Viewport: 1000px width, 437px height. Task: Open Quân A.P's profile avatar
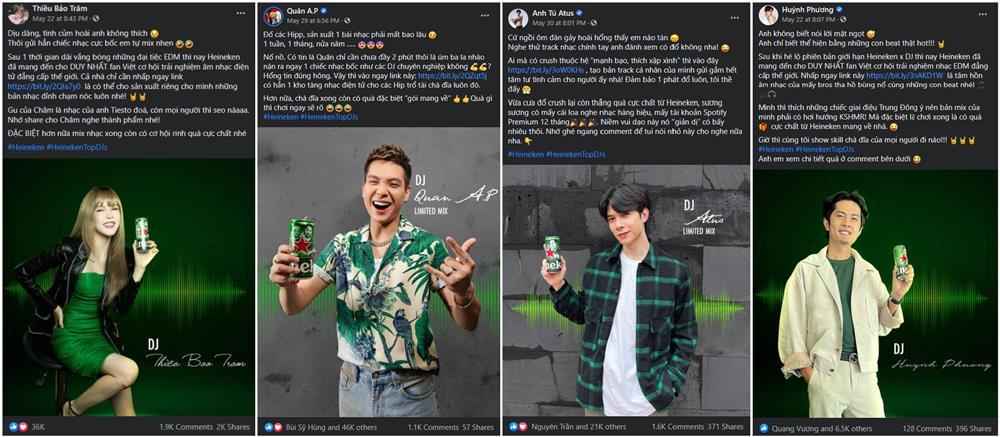pyautogui.click(x=273, y=16)
